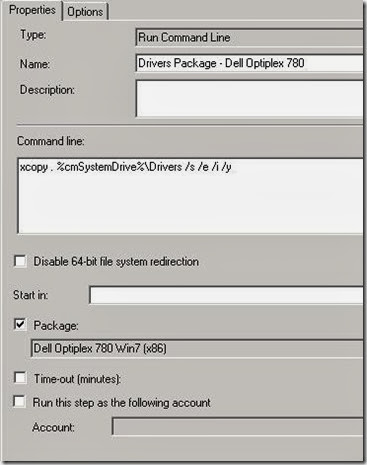Click into the Description text box
This screenshot has width=367, height=465.
[249, 99]
